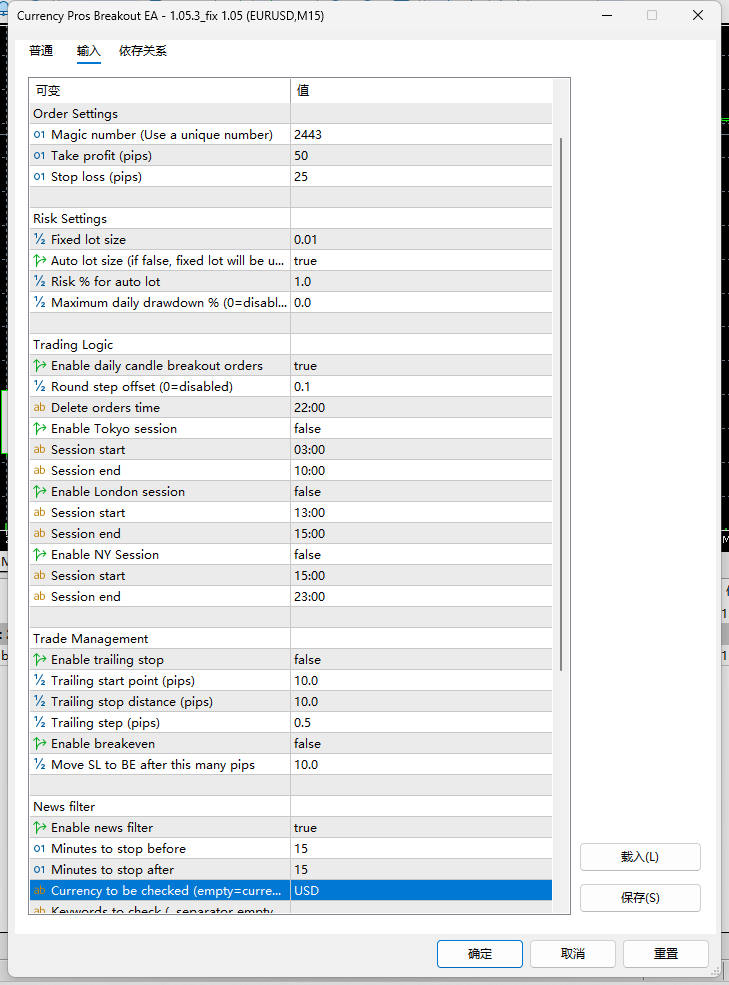The height and width of the screenshot is (985, 729).
Task: Reset inputs with the 重置 button
Action: pos(666,954)
